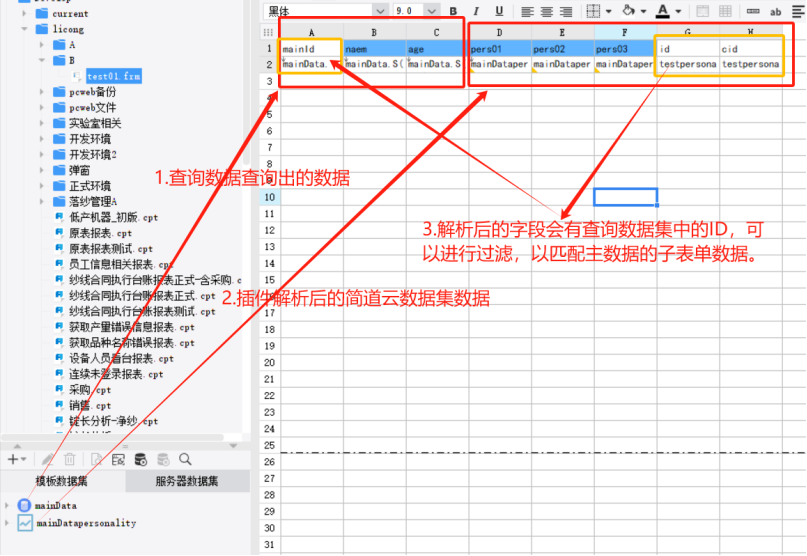Click the add dataset plus icon
The image size is (807, 556).
pos(13,459)
